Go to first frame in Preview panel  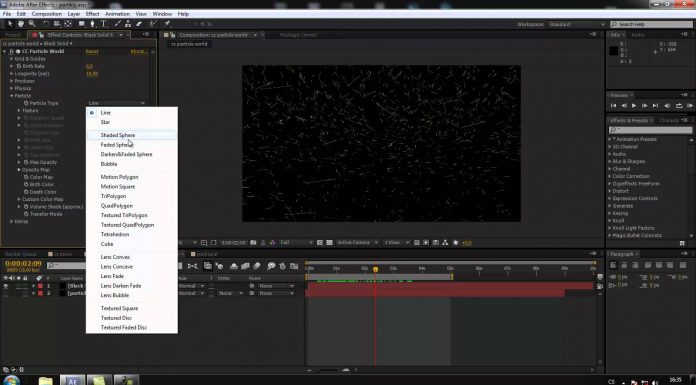[x=613, y=106]
